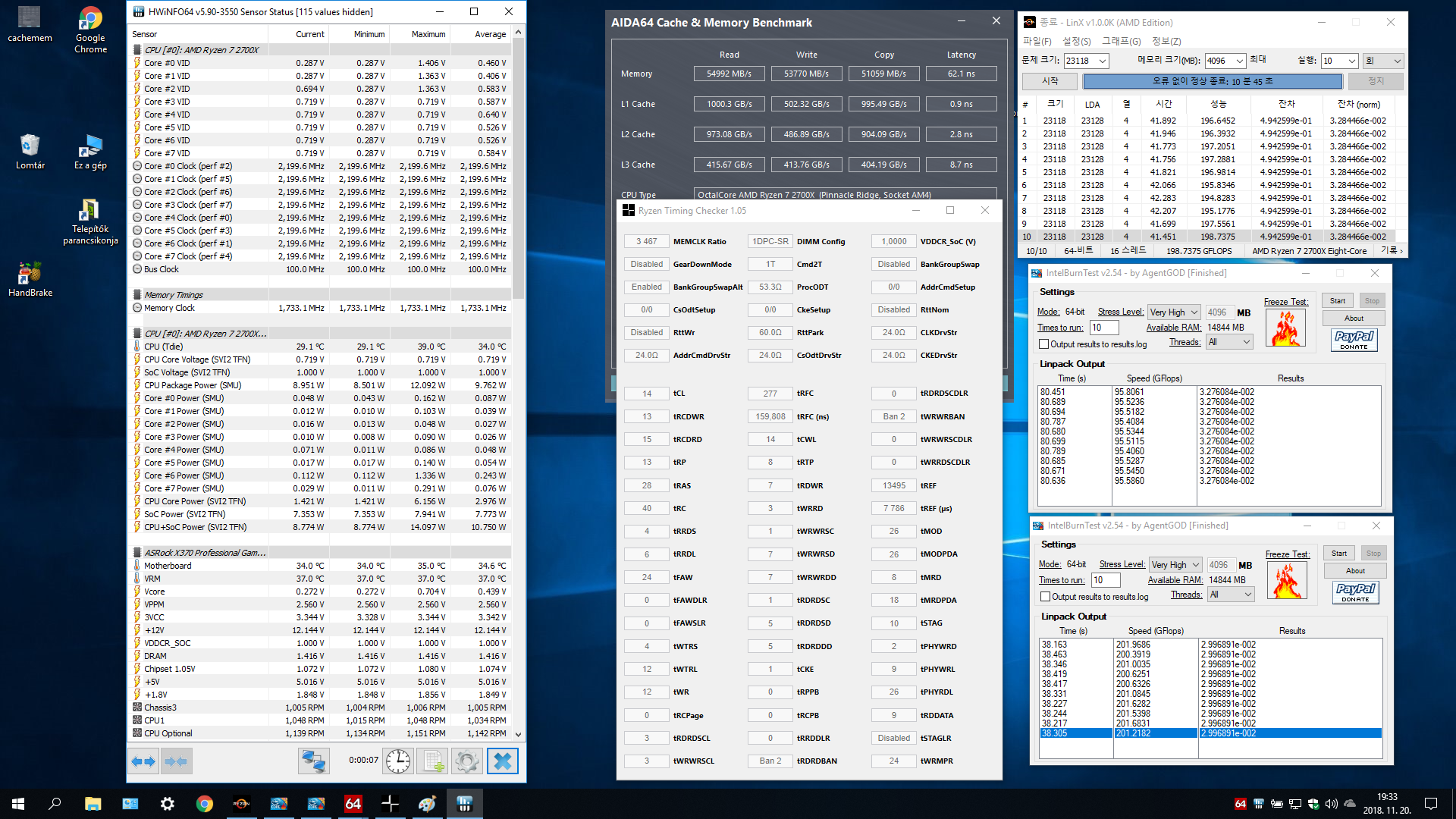Click LinX 시작 start button
Screen dimensions: 1456x819
[x=1050, y=80]
